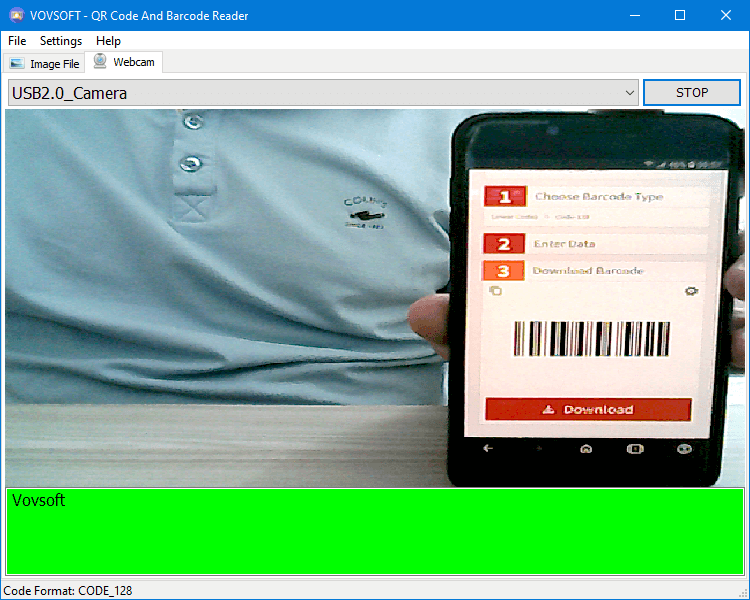
Task: Click the gear icon above the barcode
Action: [x=691, y=291]
